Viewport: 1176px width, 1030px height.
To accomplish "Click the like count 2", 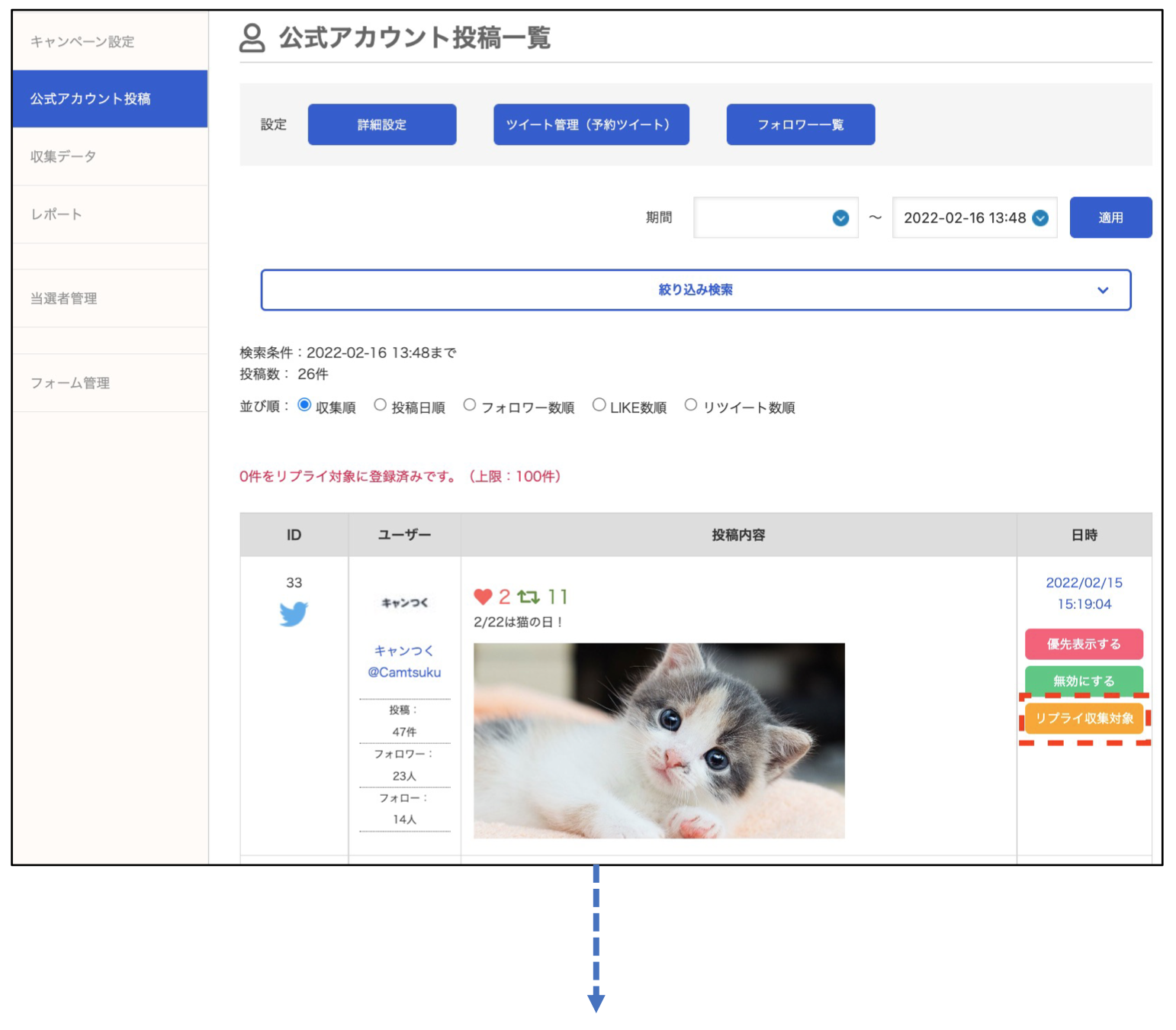I will tap(504, 597).
